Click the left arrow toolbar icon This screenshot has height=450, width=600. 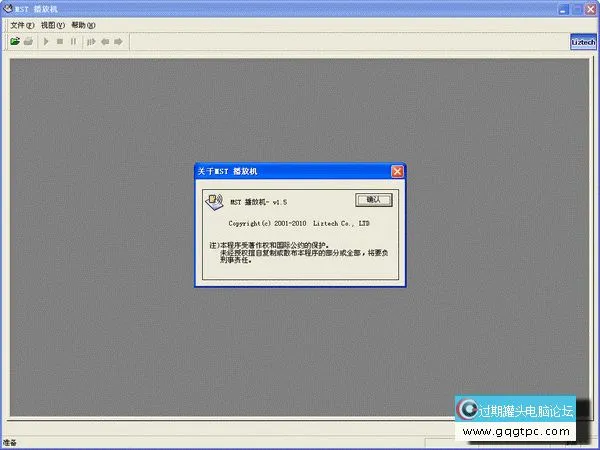[105, 41]
